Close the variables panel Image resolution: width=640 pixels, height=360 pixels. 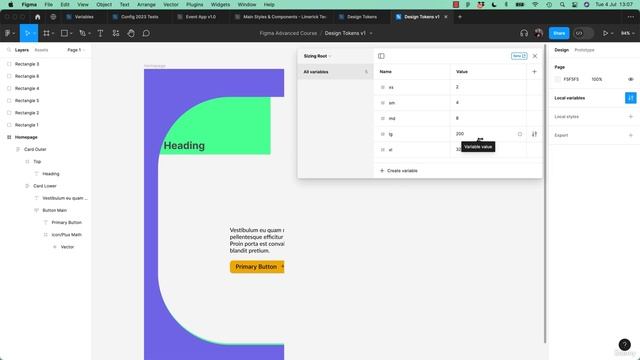click(535, 56)
